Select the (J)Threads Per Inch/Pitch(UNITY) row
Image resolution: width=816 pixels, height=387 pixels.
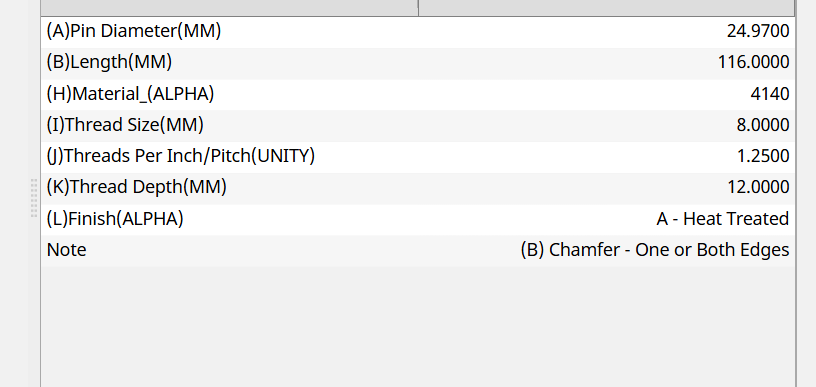(x=418, y=157)
